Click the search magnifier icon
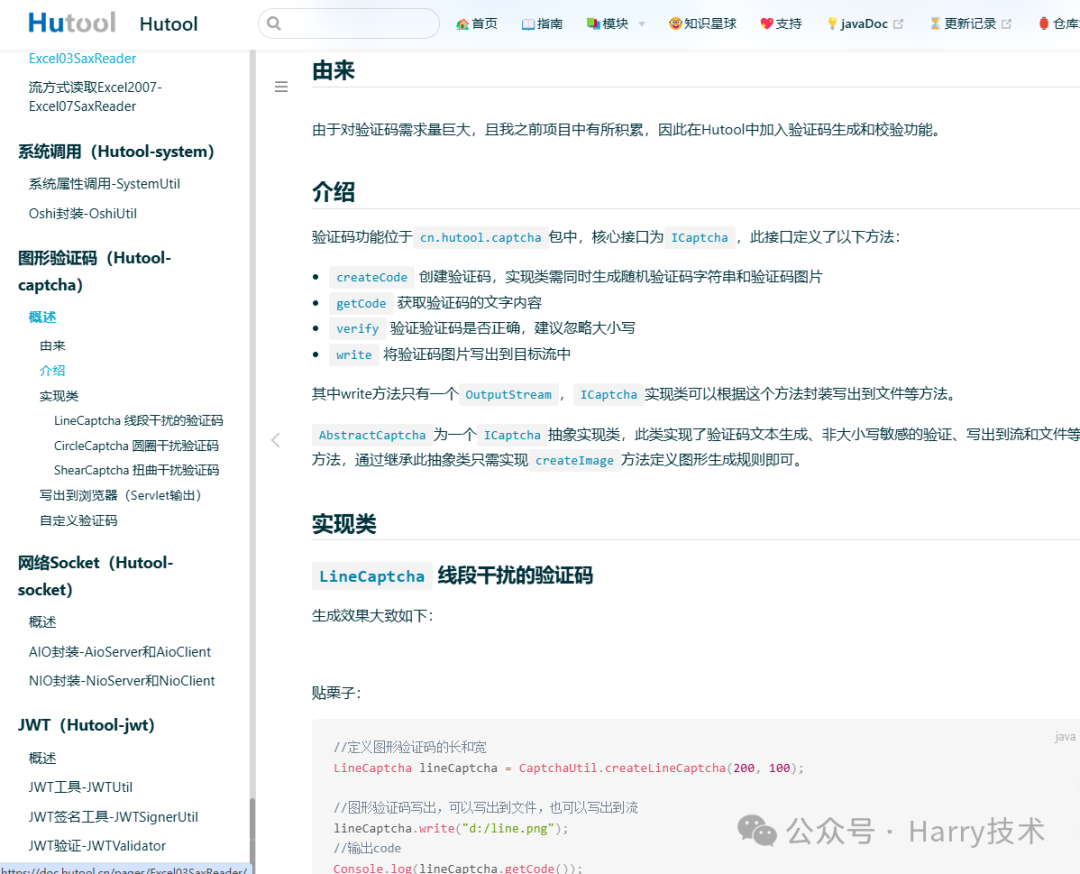Screen dimensions: 1080x874 273,23
